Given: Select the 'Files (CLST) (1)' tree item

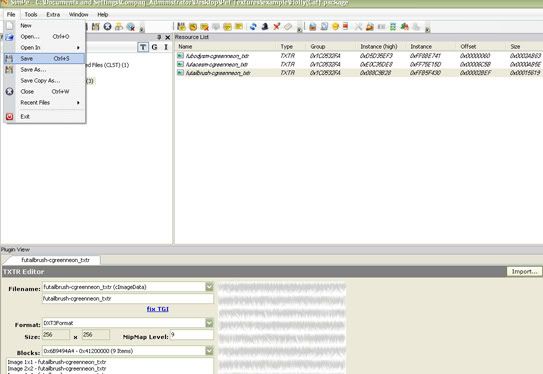Looking at the screenshot, I should 108,65.
